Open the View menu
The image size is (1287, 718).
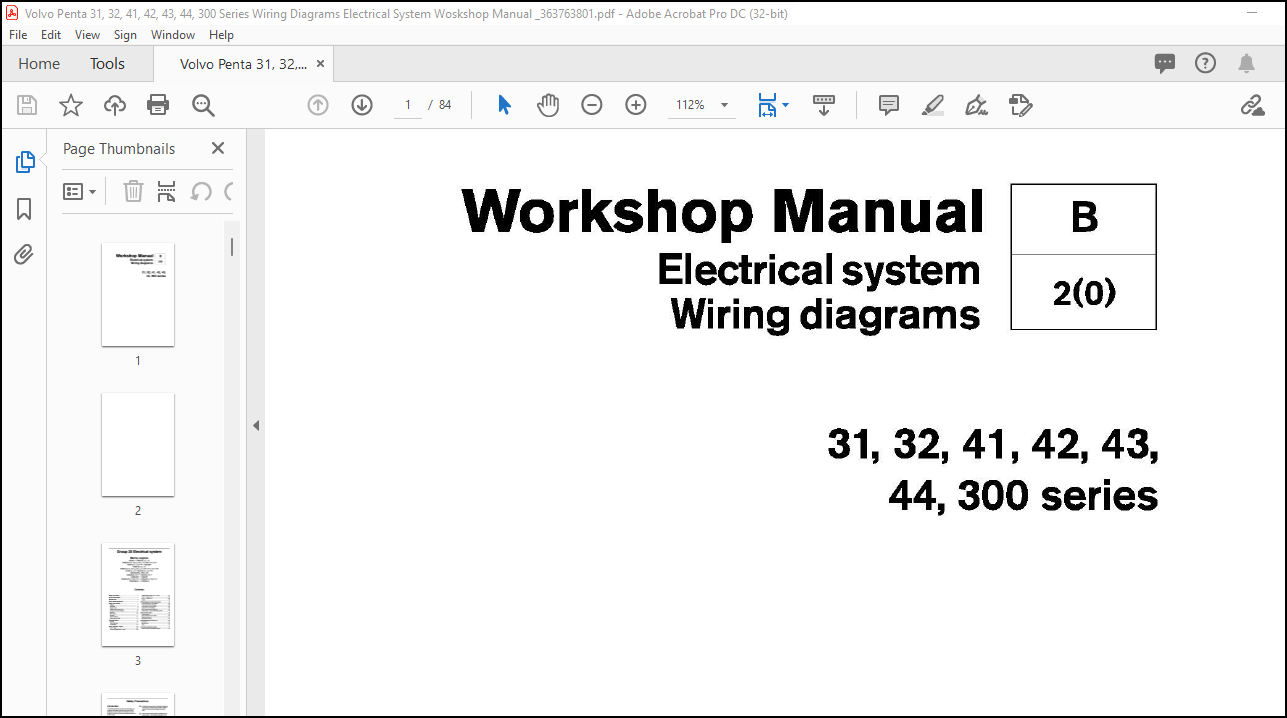tap(88, 34)
